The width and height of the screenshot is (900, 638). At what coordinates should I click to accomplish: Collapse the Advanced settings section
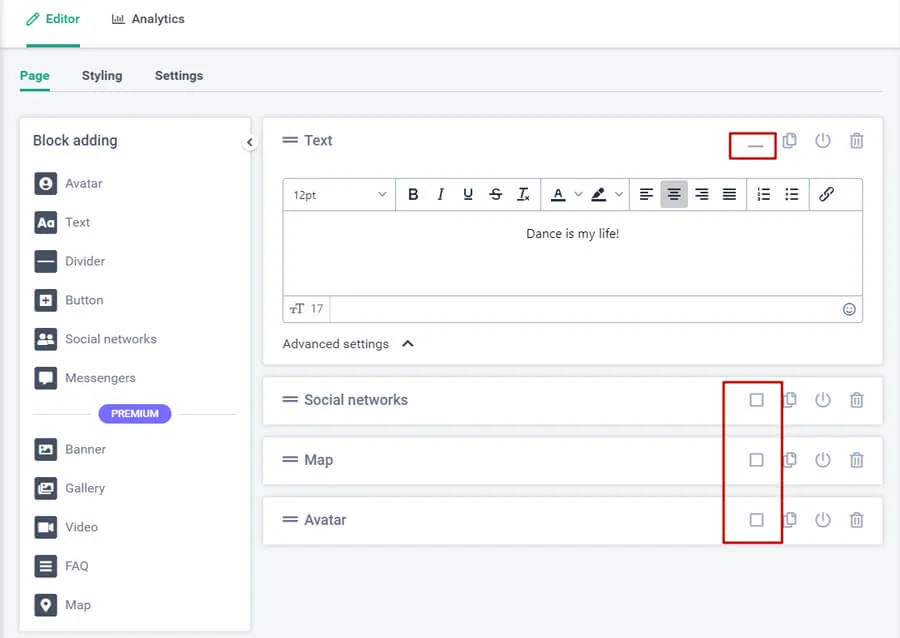tap(407, 344)
